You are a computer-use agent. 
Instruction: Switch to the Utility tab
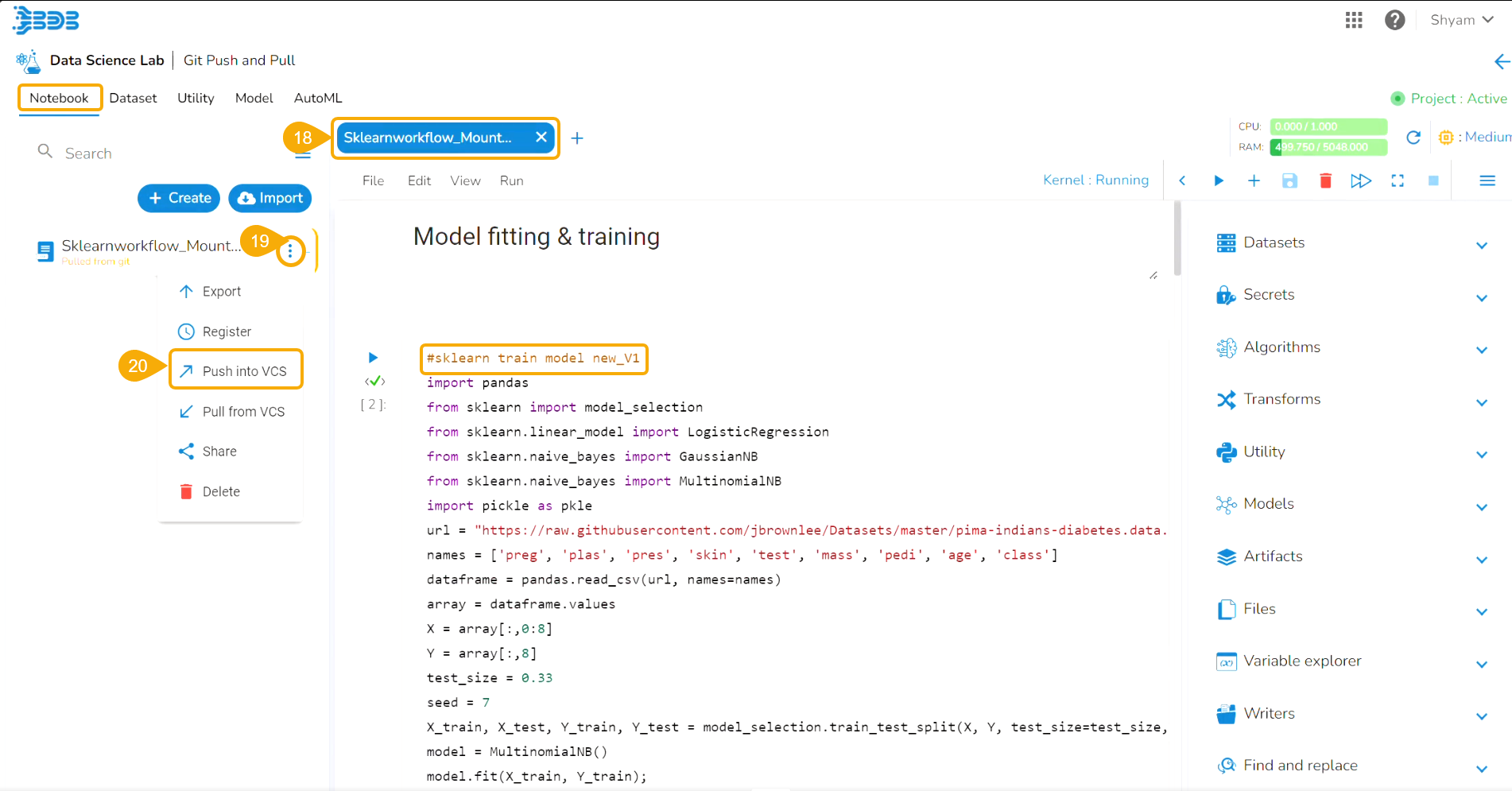point(196,98)
